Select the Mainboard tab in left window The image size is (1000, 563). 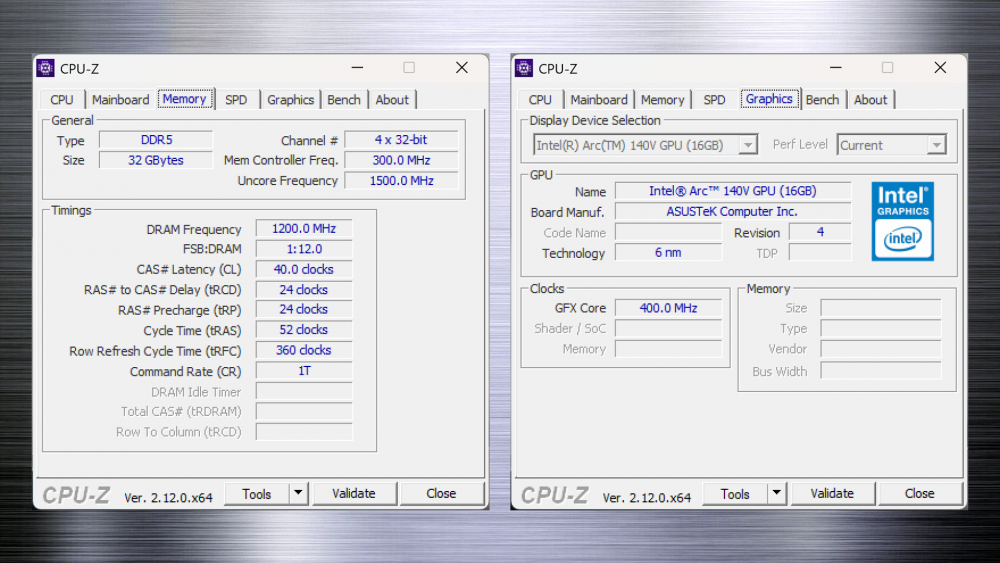click(x=120, y=99)
